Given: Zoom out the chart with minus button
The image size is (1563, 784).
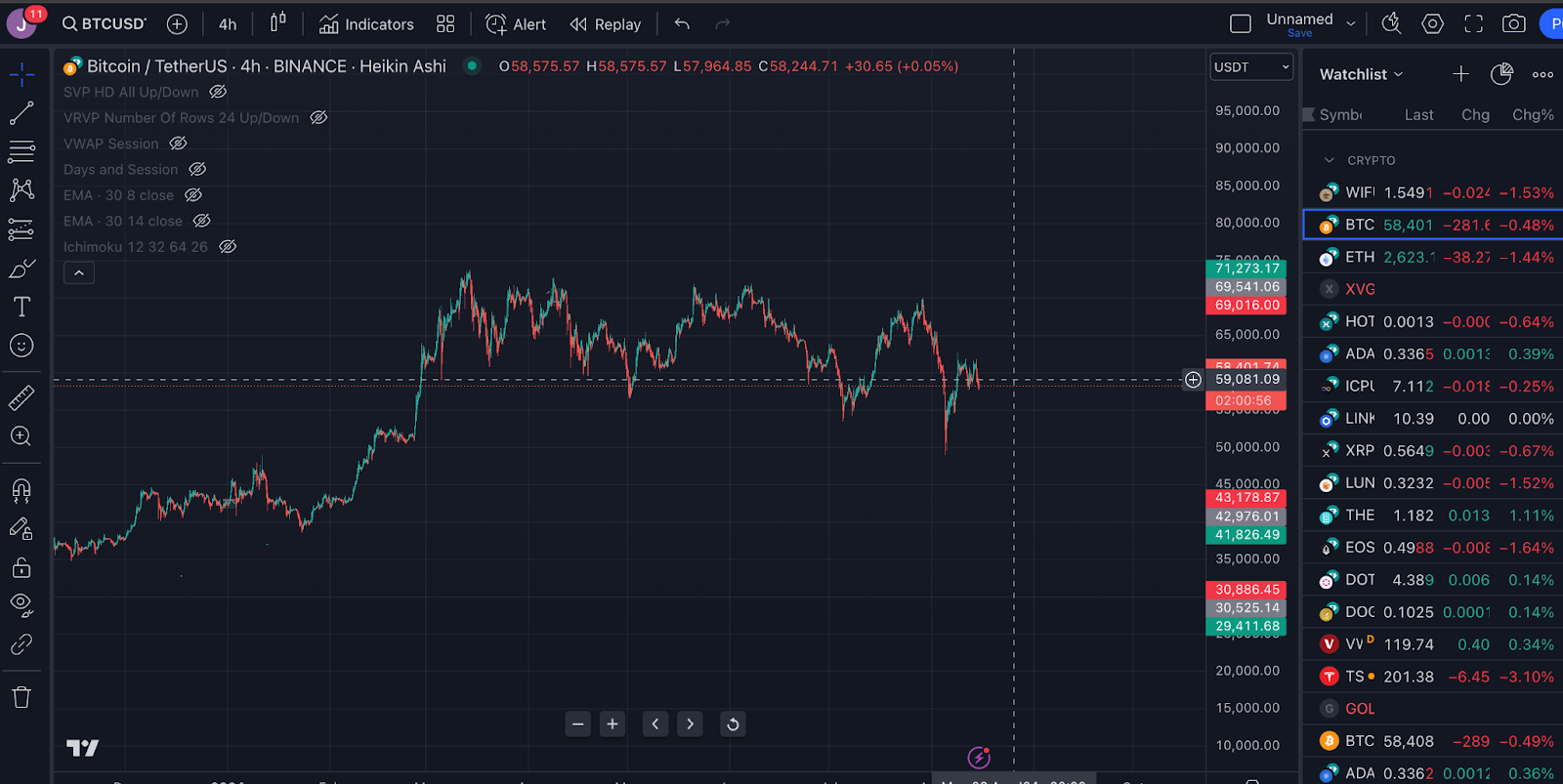Looking at the screenshot, I should point(578,724).
